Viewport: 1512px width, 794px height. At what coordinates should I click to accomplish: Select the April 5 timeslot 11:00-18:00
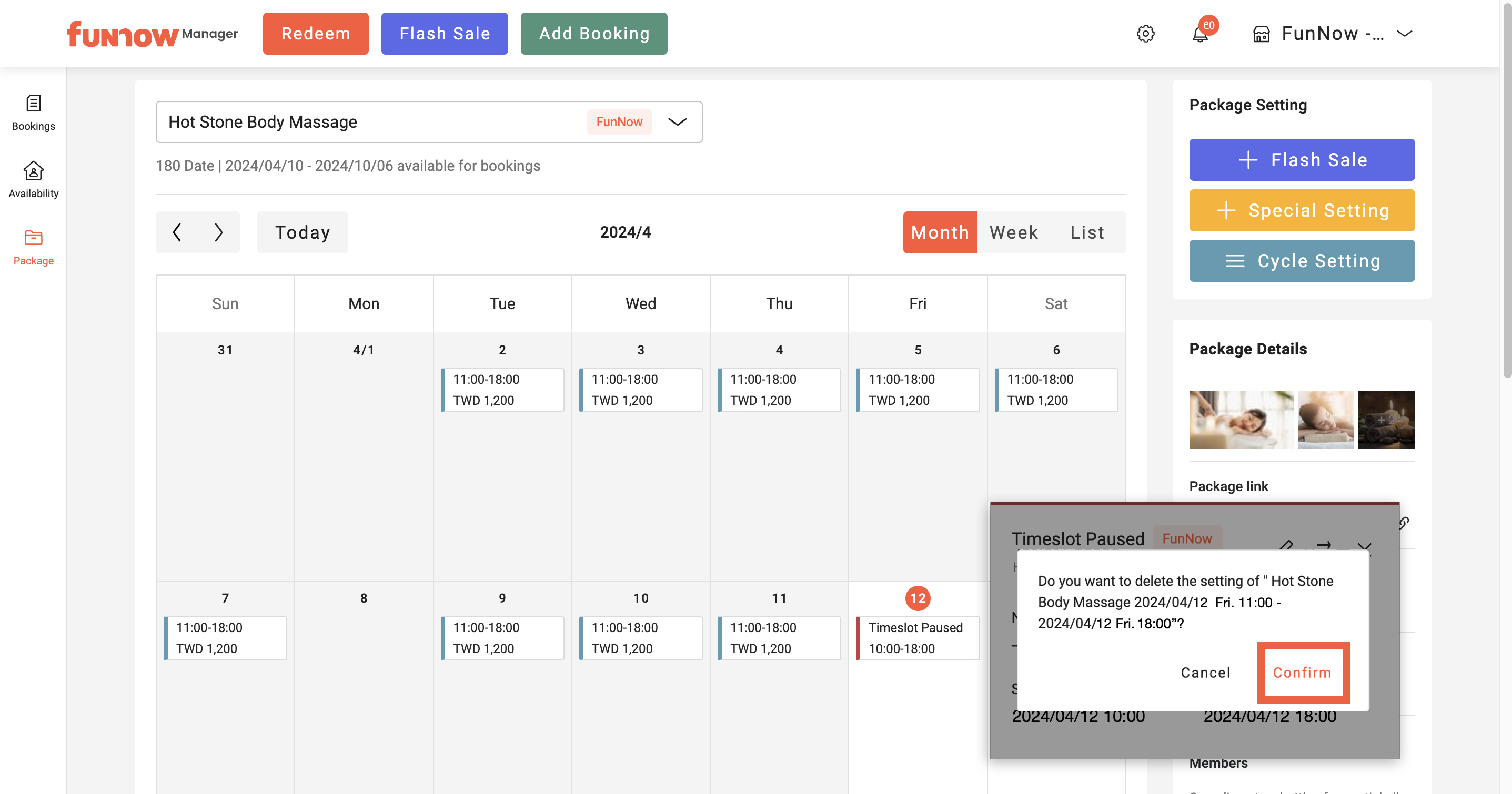[918, 390]
